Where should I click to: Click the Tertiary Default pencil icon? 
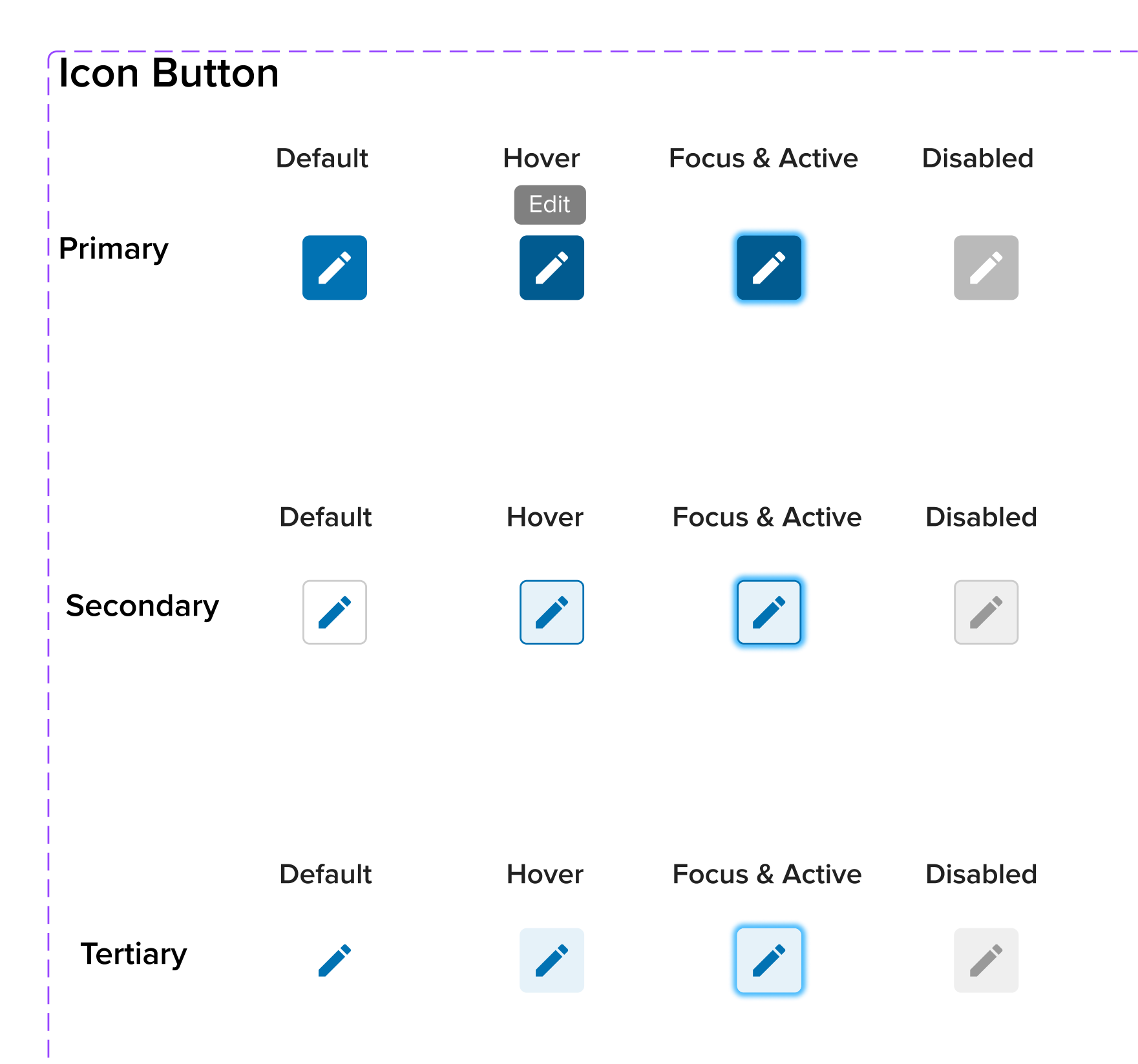point(335,960)
